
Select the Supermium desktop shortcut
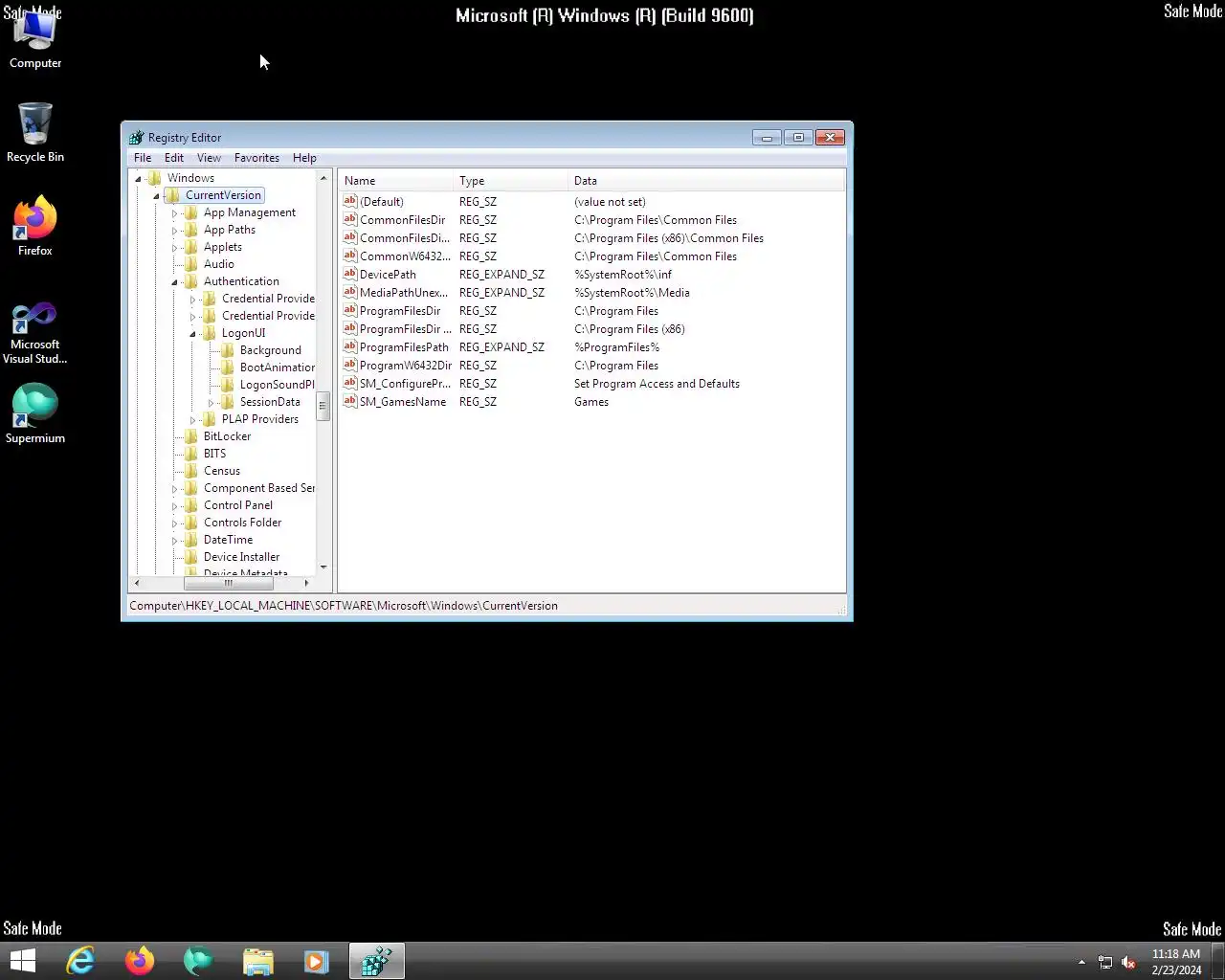coord(35,413)
